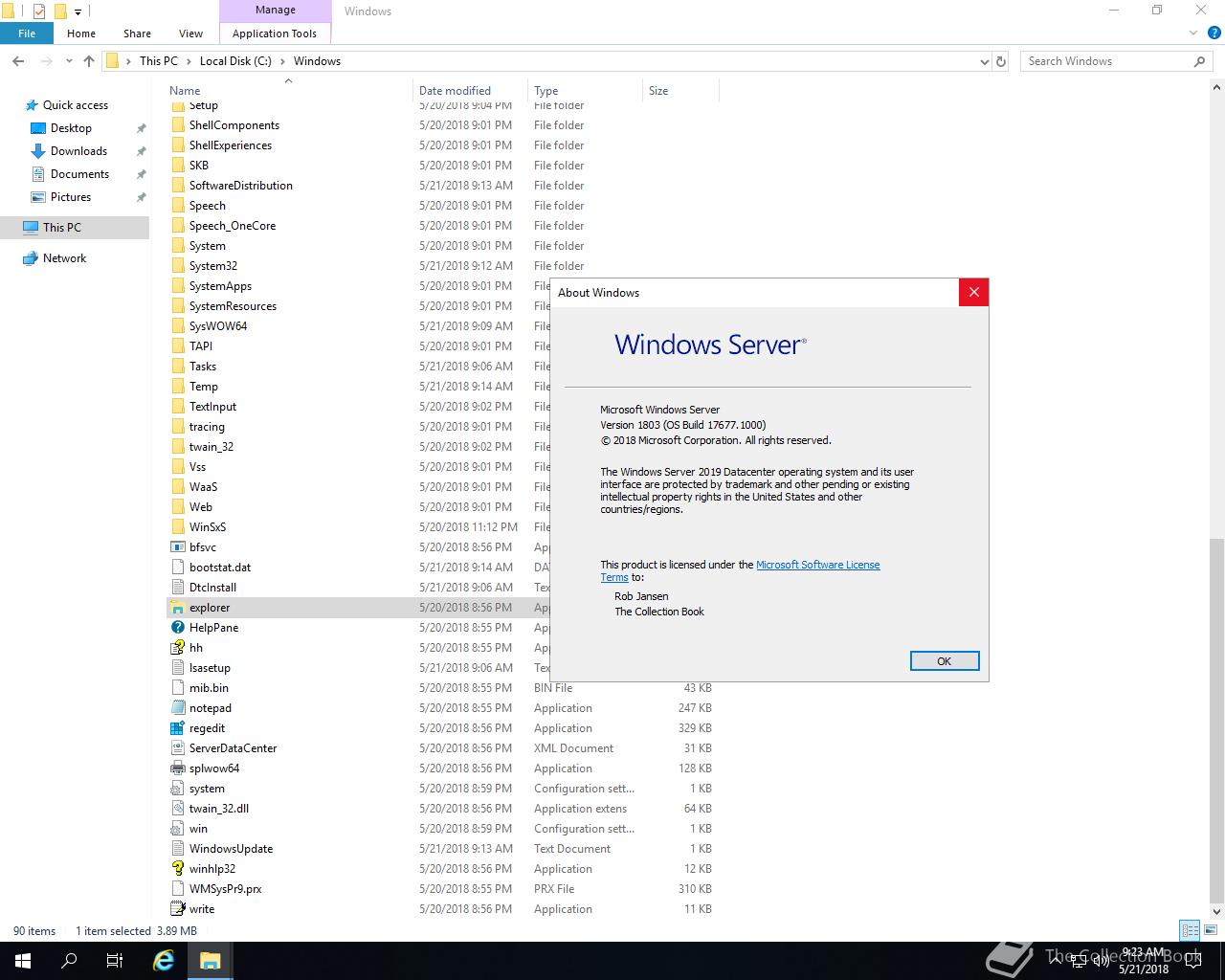
Task: Open the View ribbon tab
Action: pyautogui.click(x=190, y=33)
